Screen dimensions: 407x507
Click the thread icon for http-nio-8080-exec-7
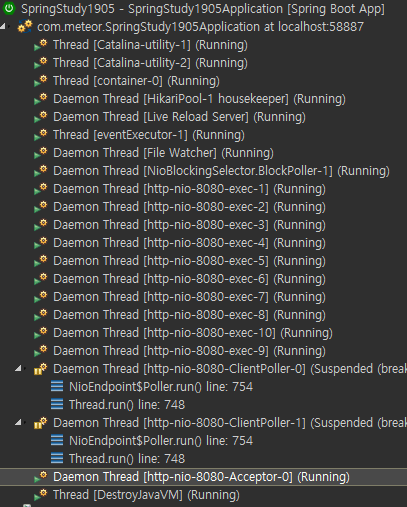(41, 297)
